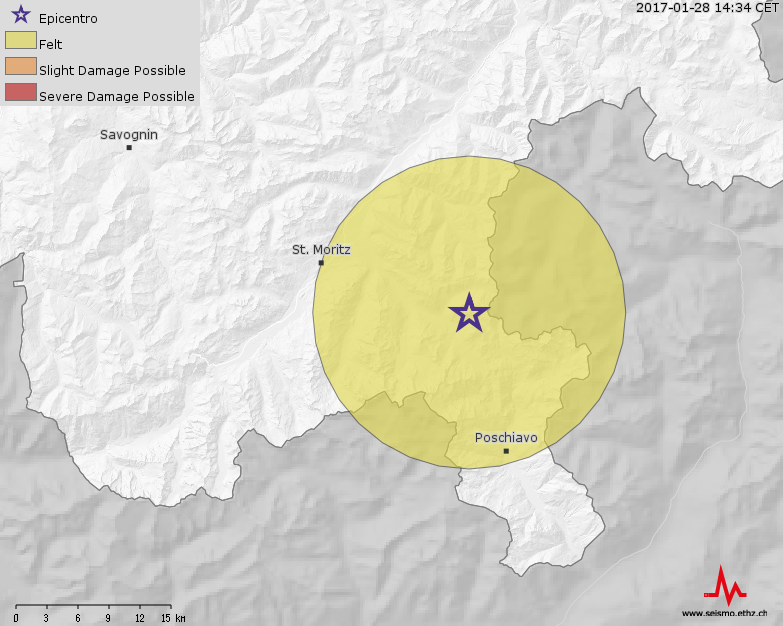Image resolution: width=783 pixels, height=626 pixels.
Task: Click the Felt legend text label
Action: click(51, 44)
